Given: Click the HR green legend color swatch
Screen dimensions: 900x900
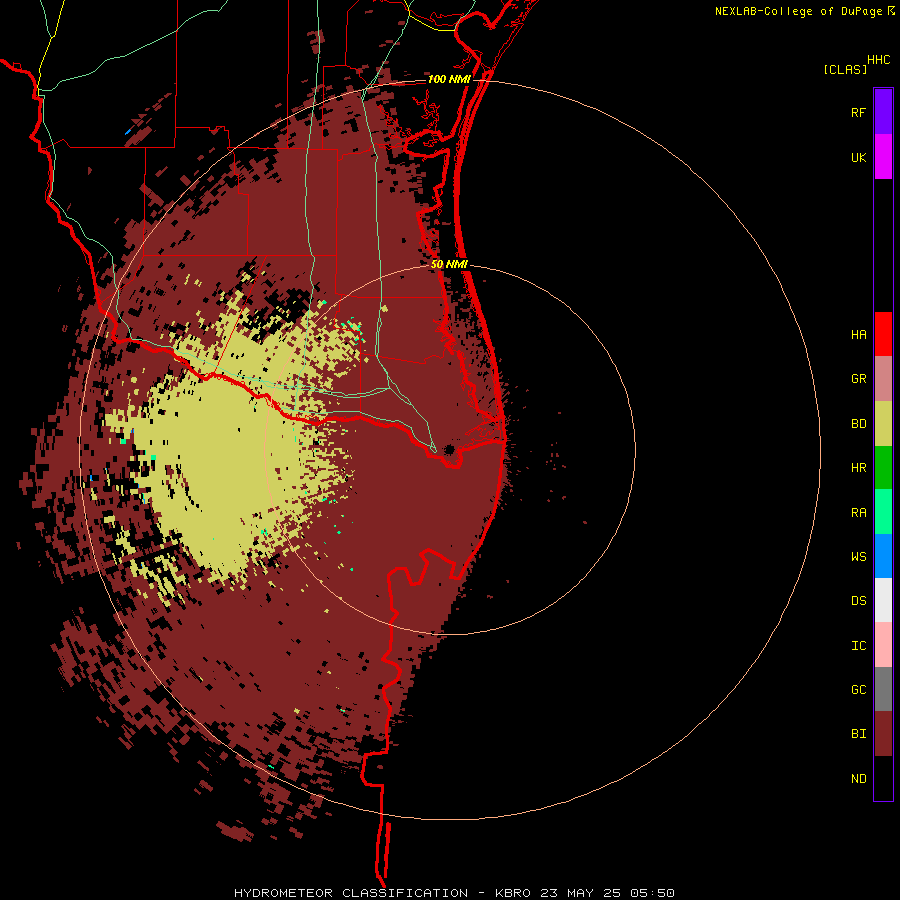Looking at the screenshot, I should pos(883,468).
